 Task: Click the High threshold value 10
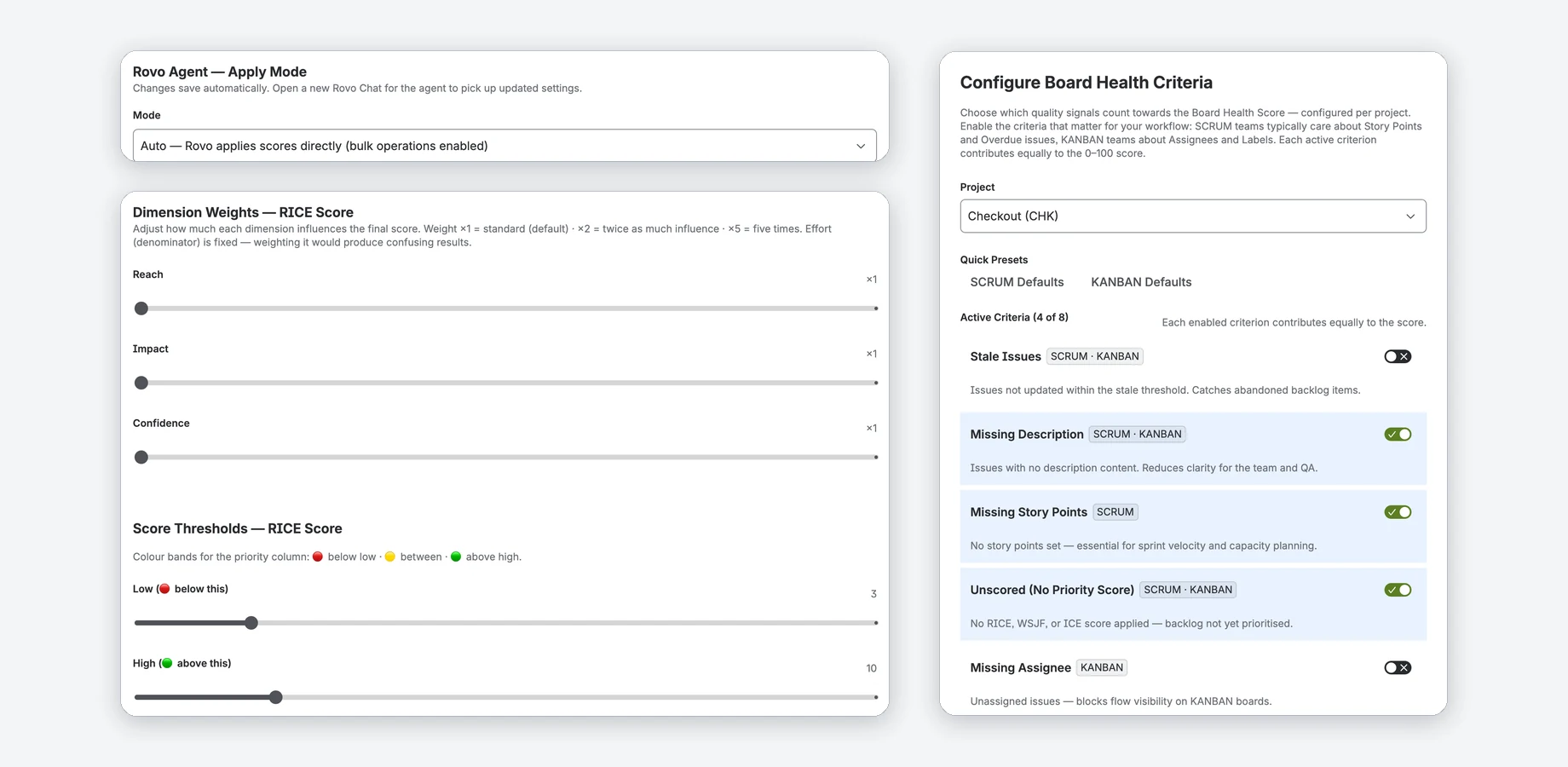click(x=871, y=668)
